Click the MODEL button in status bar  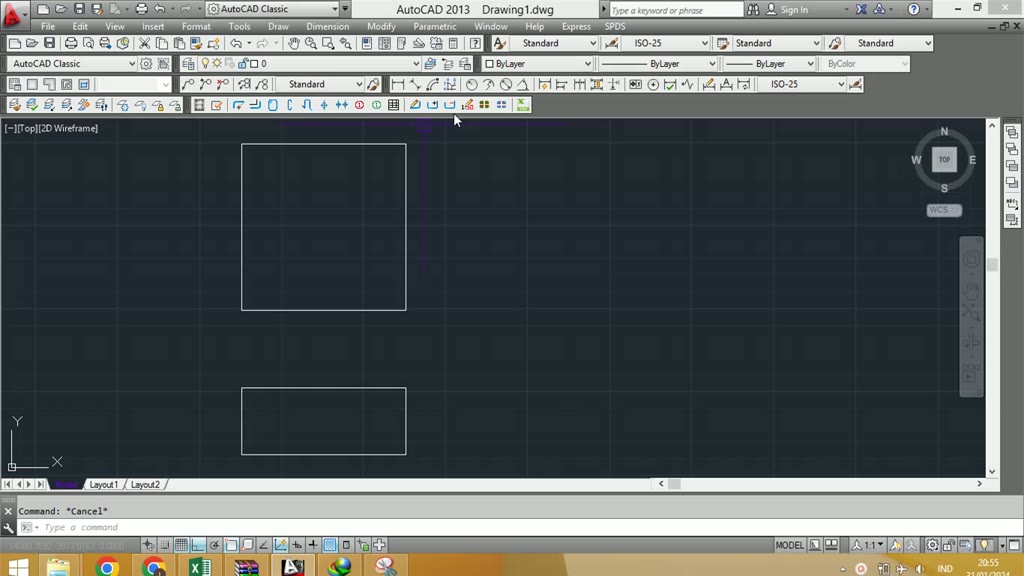point(789,544)
